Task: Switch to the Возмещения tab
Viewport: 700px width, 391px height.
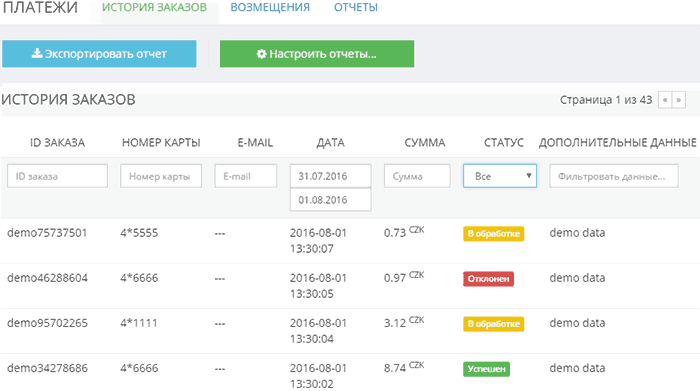Action: pos(270,8)
